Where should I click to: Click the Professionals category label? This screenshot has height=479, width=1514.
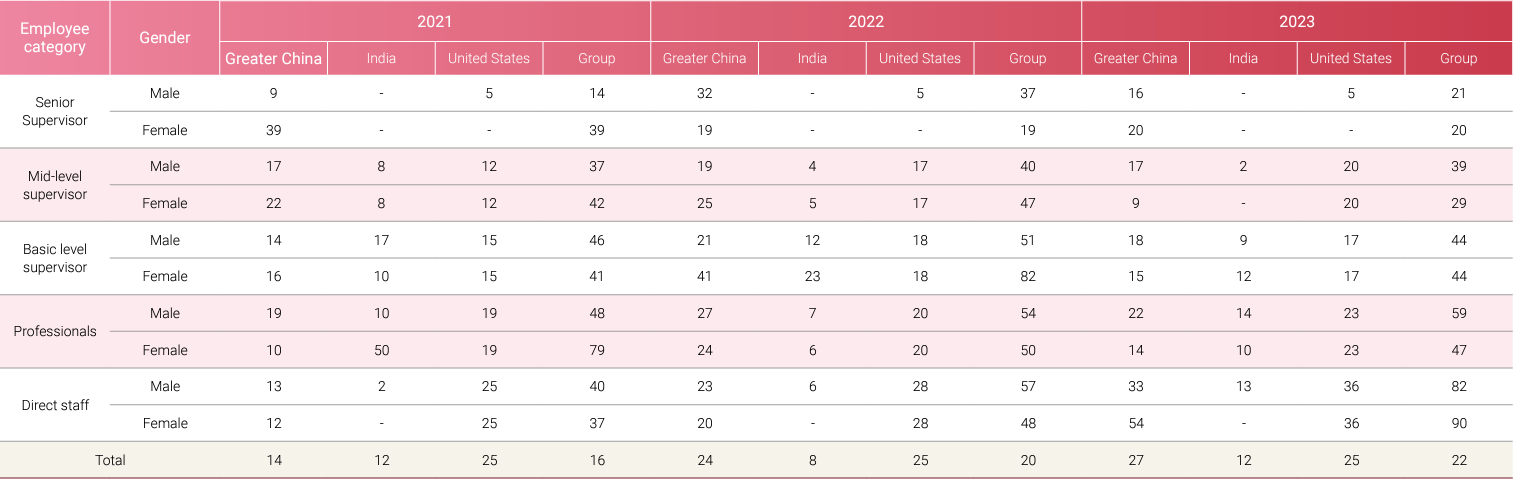[x=55, y=331]
